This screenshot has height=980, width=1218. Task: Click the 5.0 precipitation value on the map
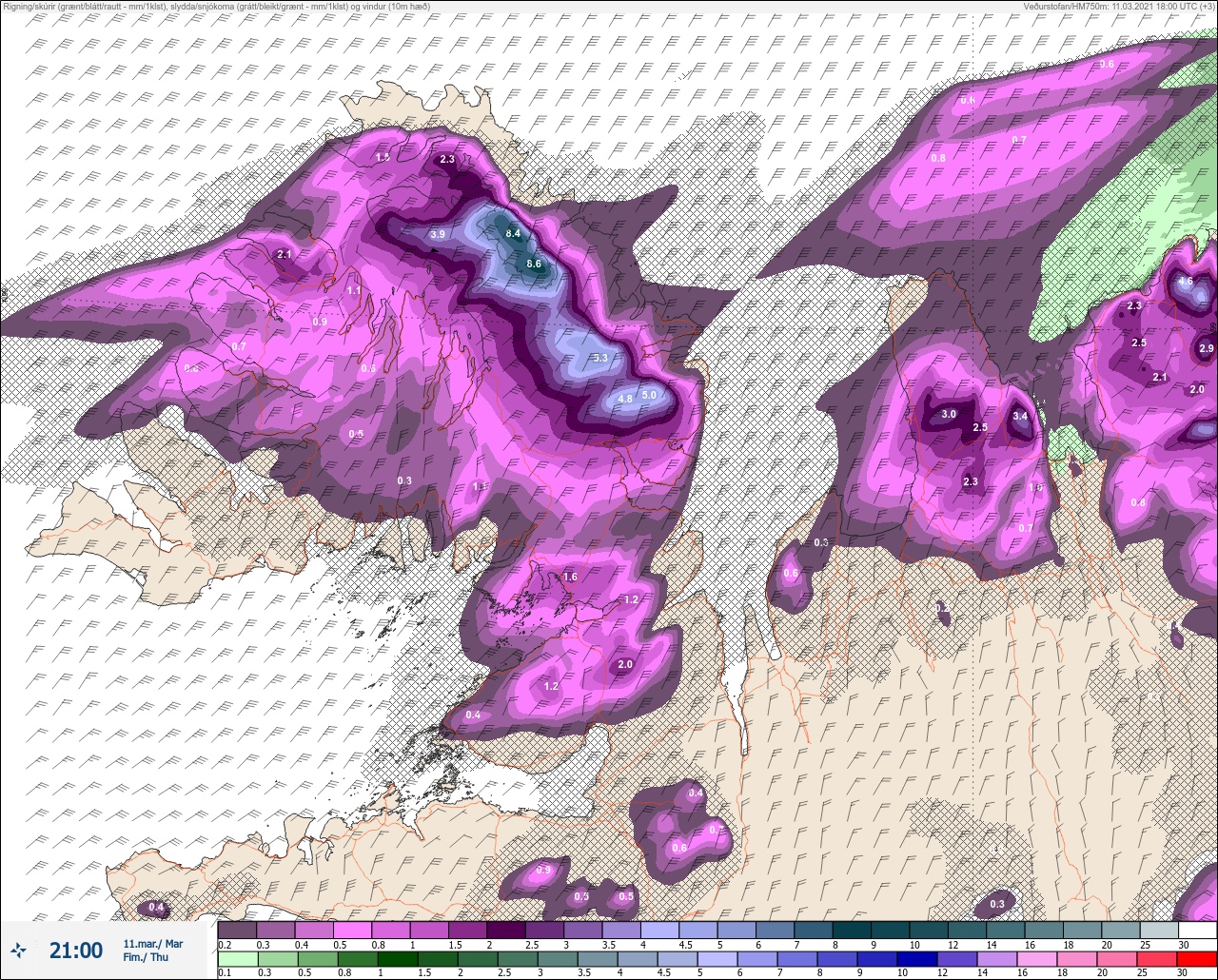649,394
